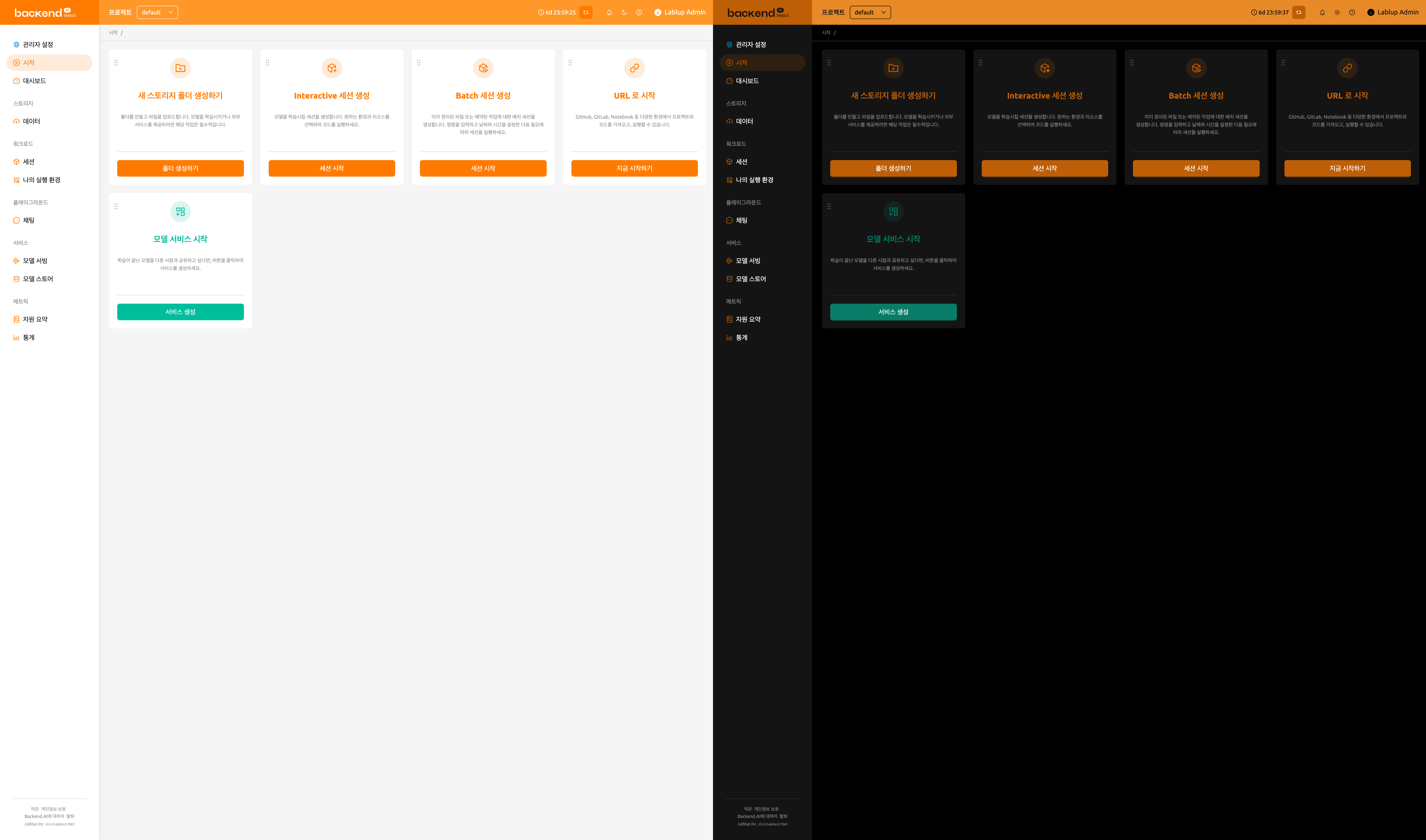The image size is (1426, 840).
Task: Click the link icon on the dark URL card
Action: tap(1347, 68)
